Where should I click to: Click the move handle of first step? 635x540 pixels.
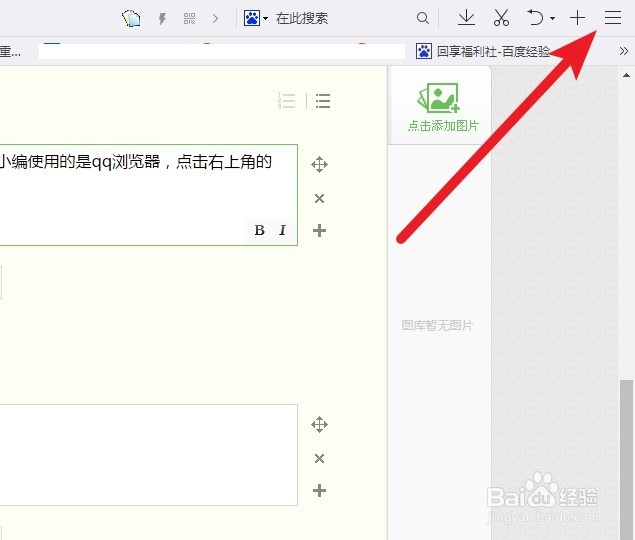point(320,164)
